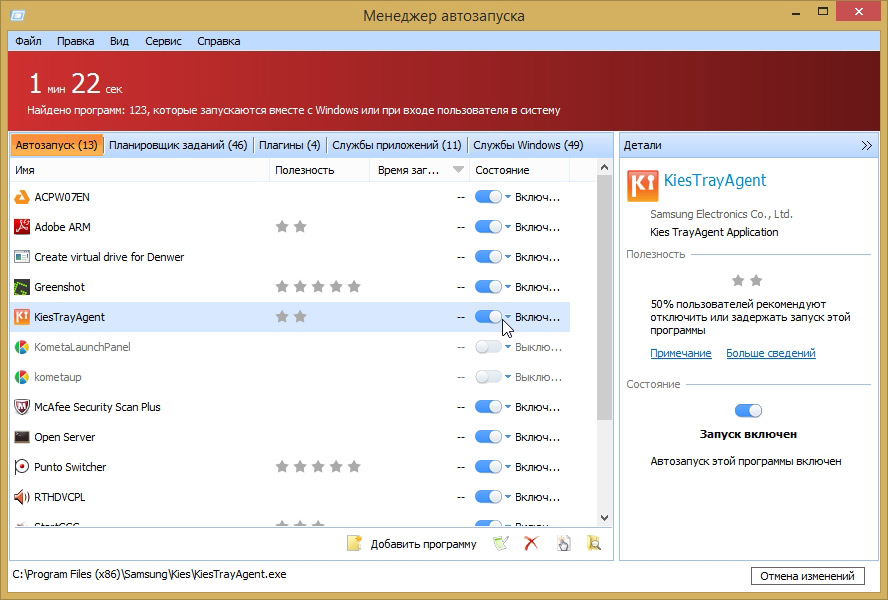
Task: Click the list scrollbar up arrow
Action: point(604,167)
